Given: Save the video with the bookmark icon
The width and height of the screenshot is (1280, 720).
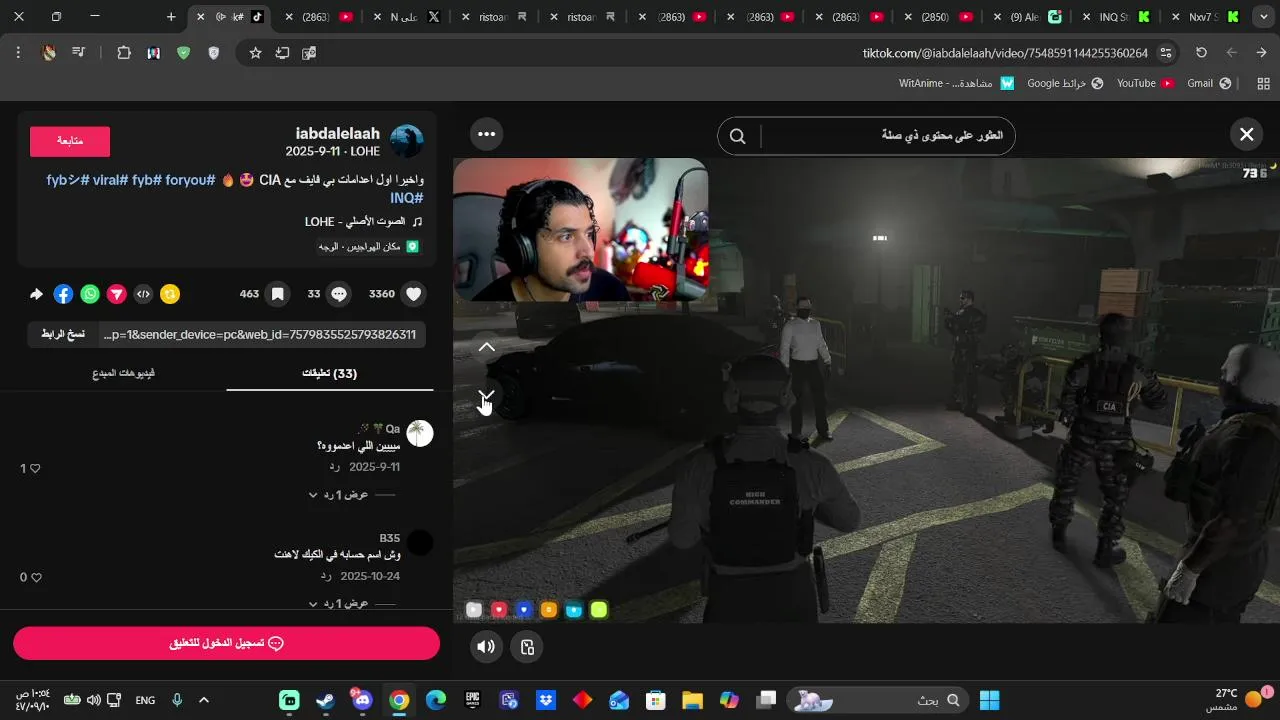Looking at the screenshot, I should click(278, 294).
